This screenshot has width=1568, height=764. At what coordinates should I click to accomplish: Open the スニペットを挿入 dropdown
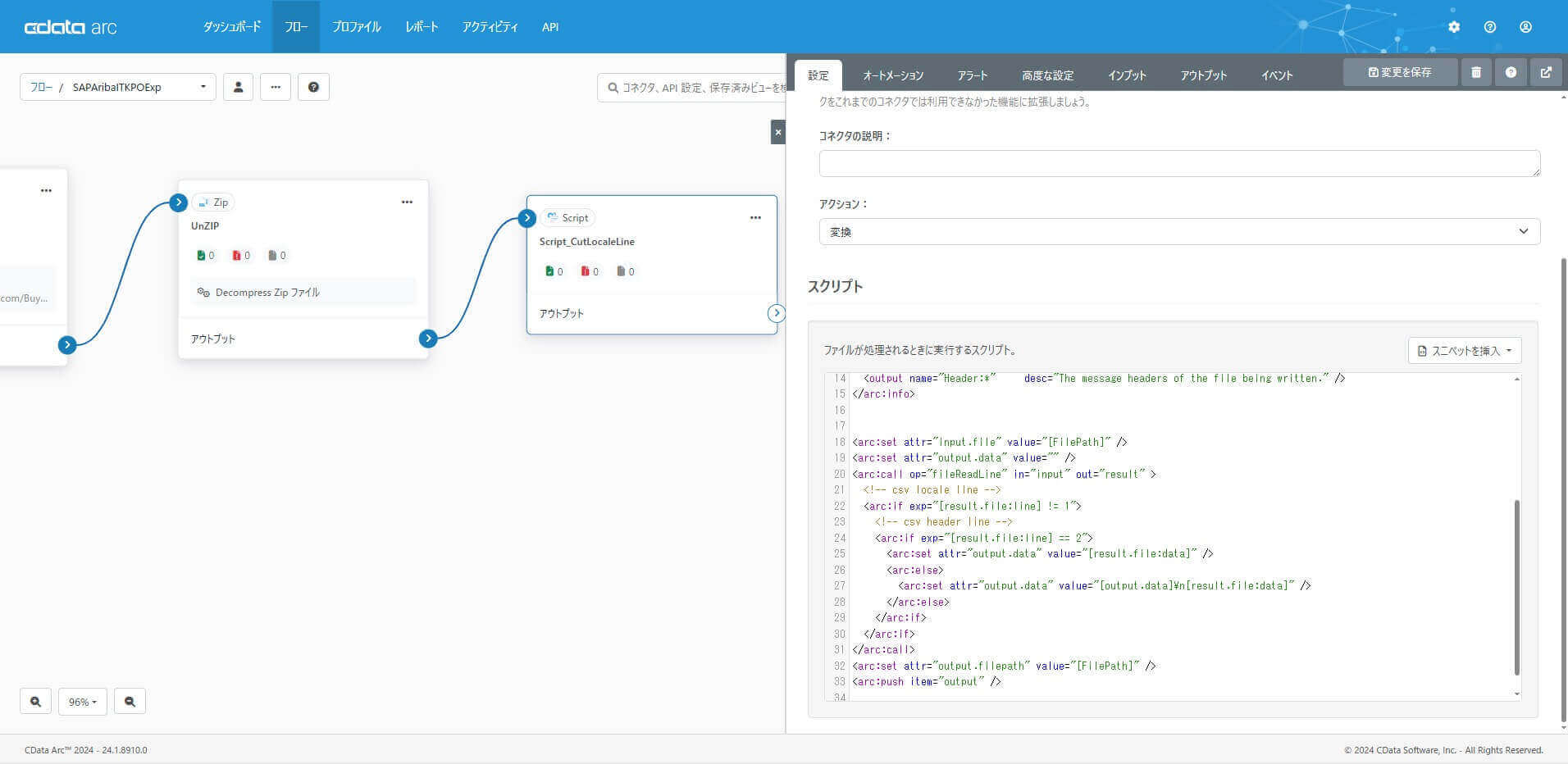[x=1464, y=350]
